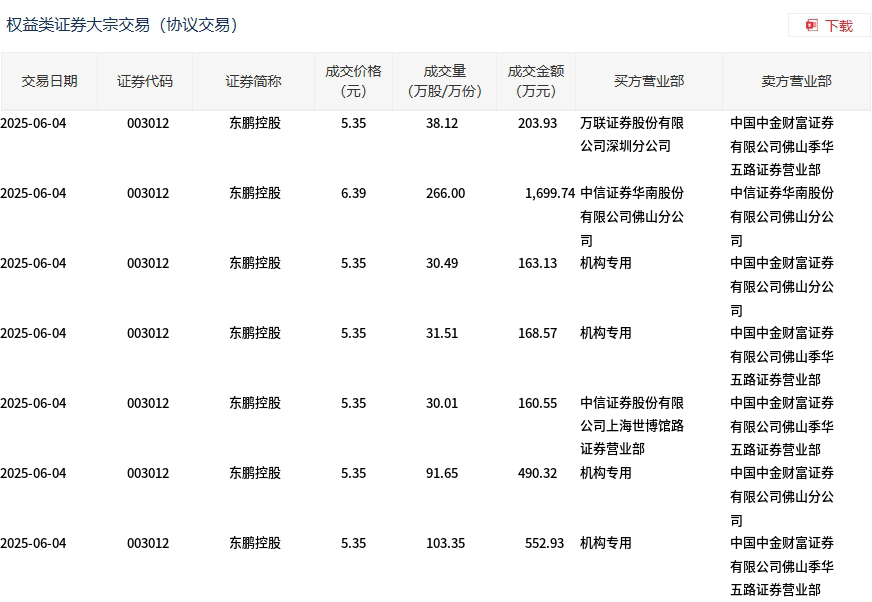
Task: Click the price cell 6.39
Action: 354,193
